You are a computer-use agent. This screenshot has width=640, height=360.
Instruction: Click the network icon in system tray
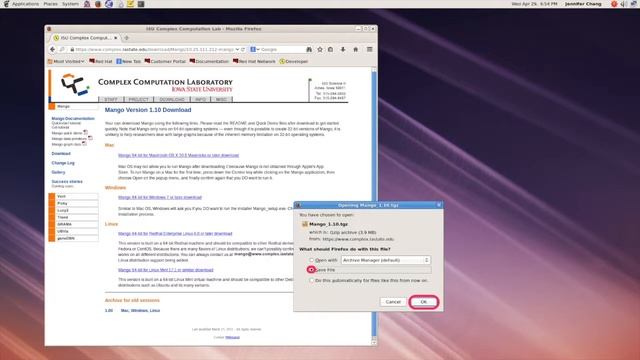click(x=633, y=4)
